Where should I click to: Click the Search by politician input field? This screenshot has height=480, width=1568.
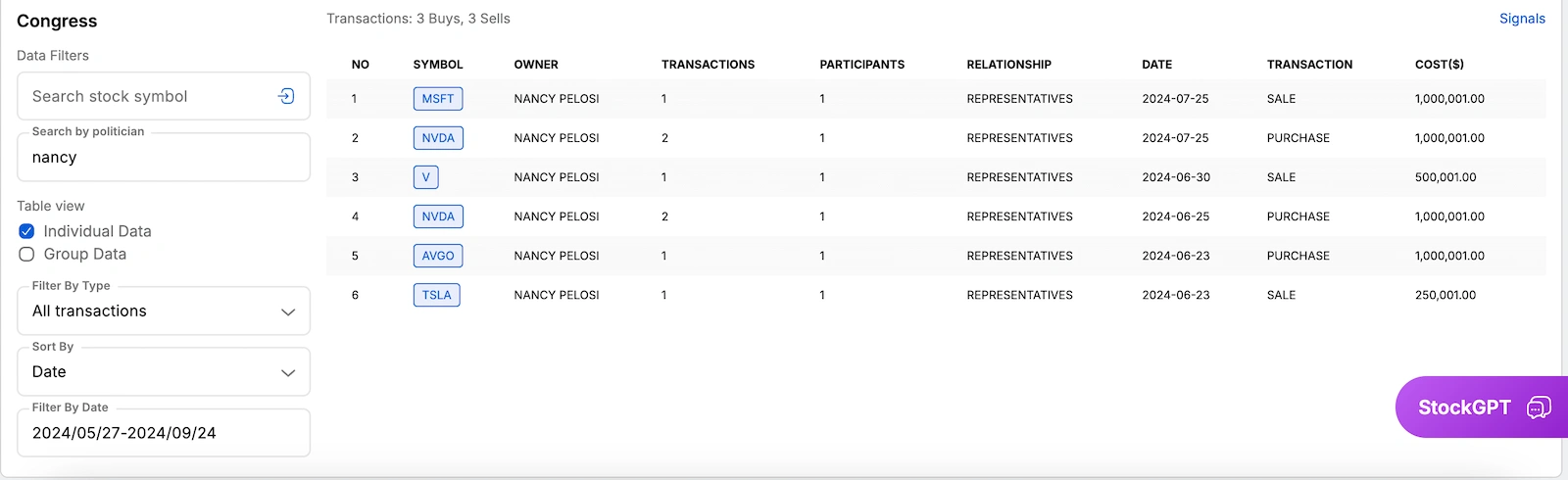click(x=164, y=158)
